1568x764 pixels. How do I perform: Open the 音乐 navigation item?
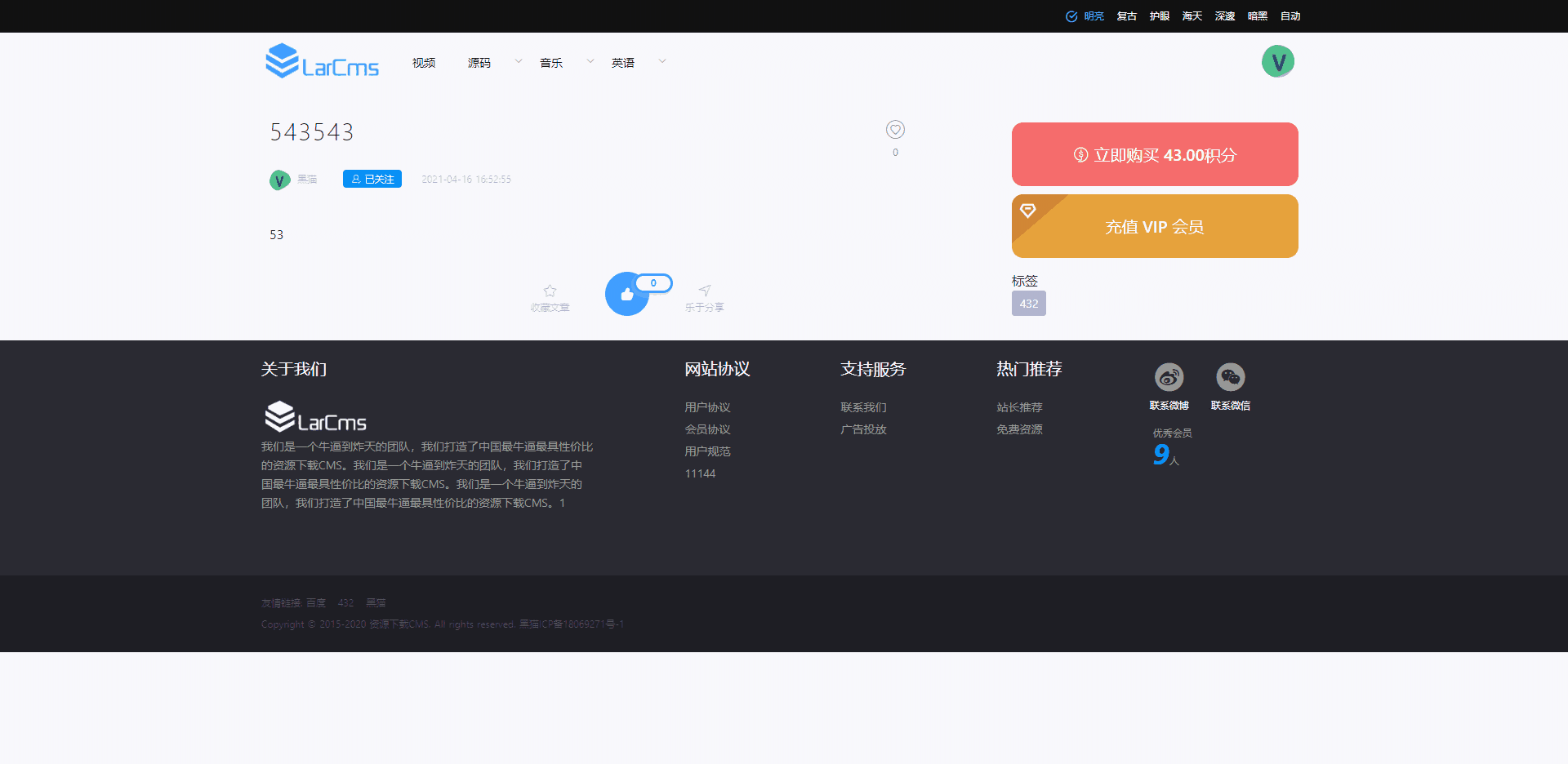[x=551, y=63]
